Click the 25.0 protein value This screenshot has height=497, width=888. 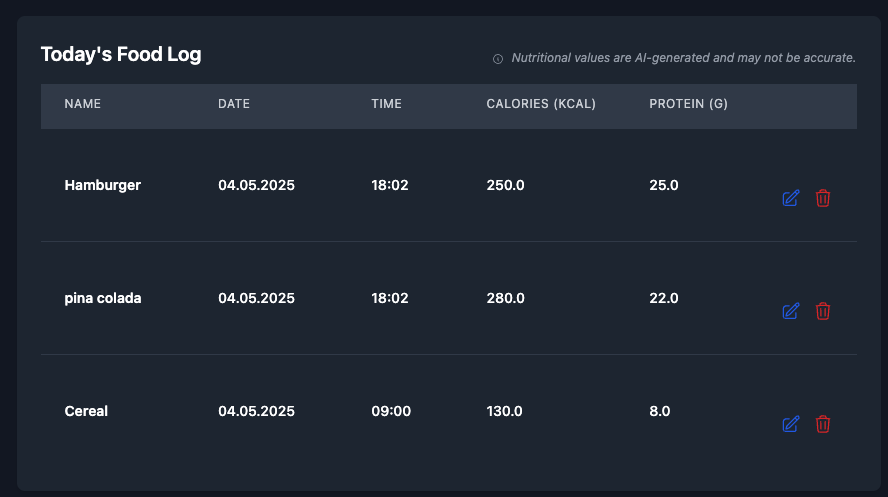(664, 185)
